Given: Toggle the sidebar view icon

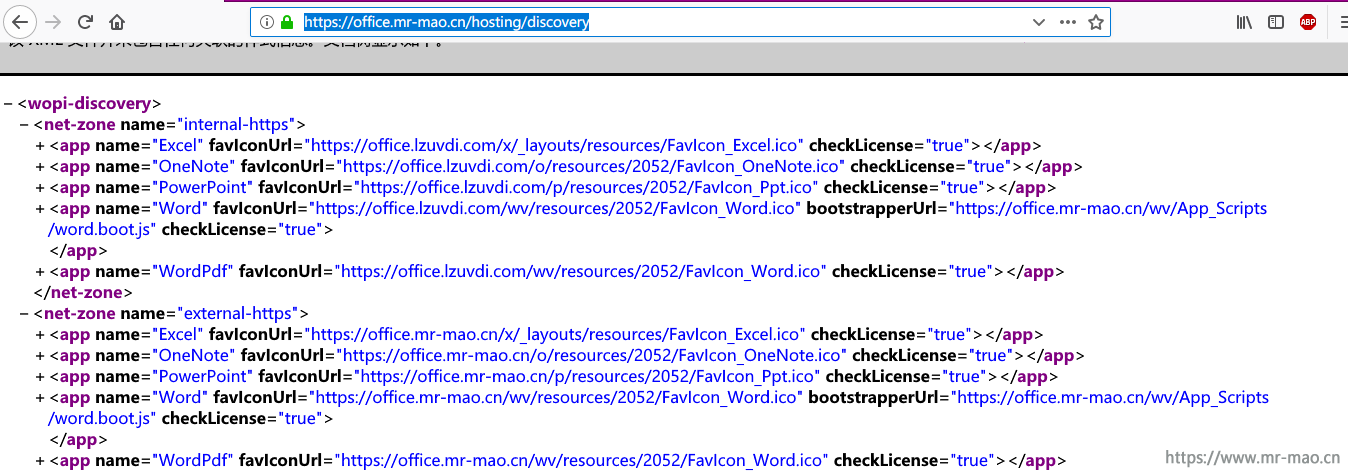Looking at the screenshot, I should (1276, 22).
